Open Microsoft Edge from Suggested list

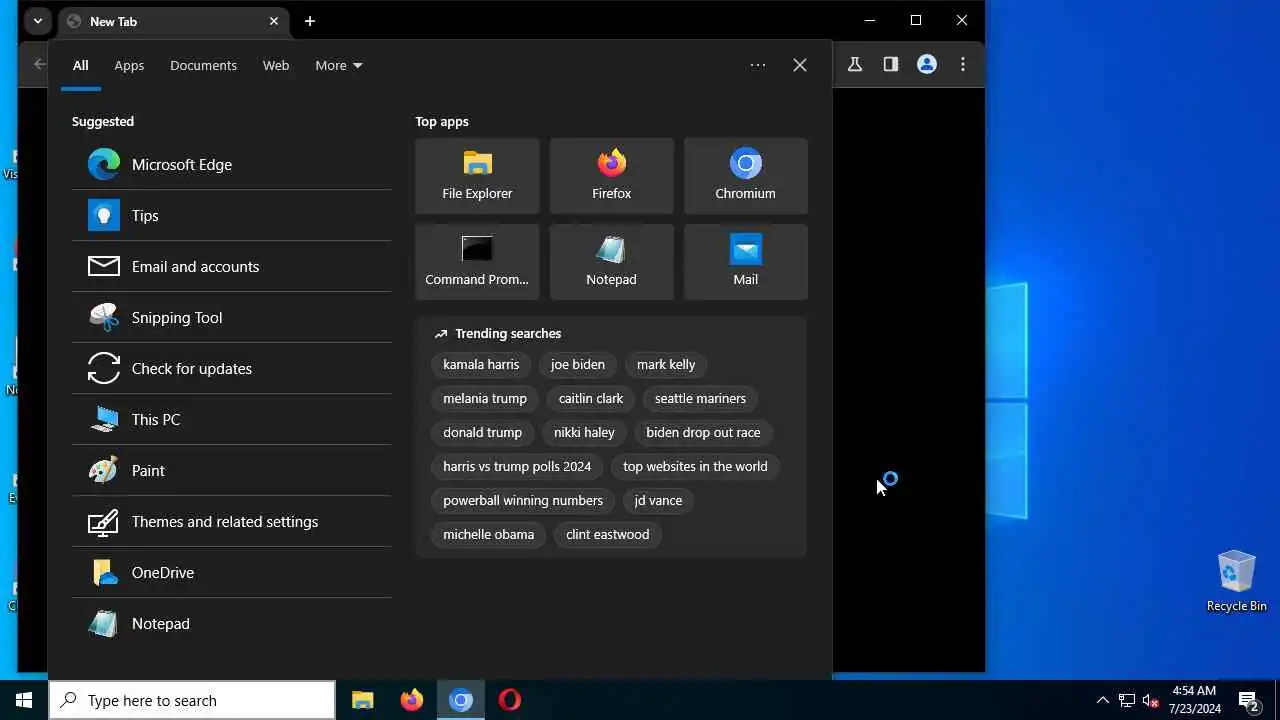click(x=231, y=164)
